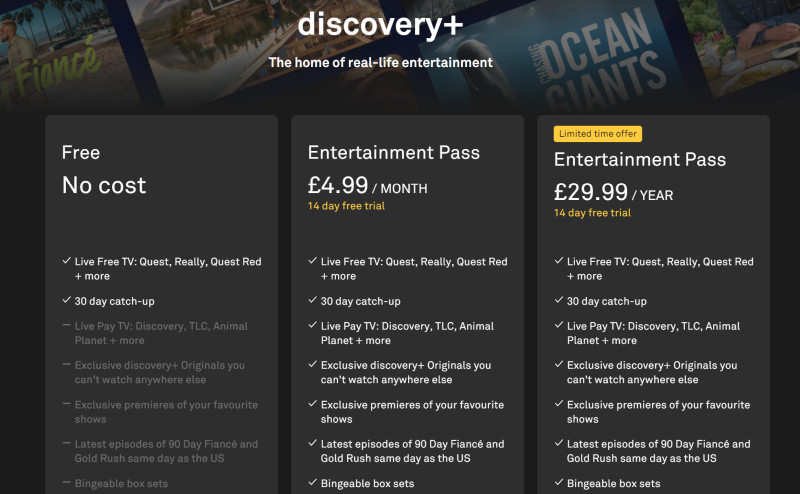
Task: Click greyed Bingeable box sets text in Free plan
Action: (x=121, y=483)
